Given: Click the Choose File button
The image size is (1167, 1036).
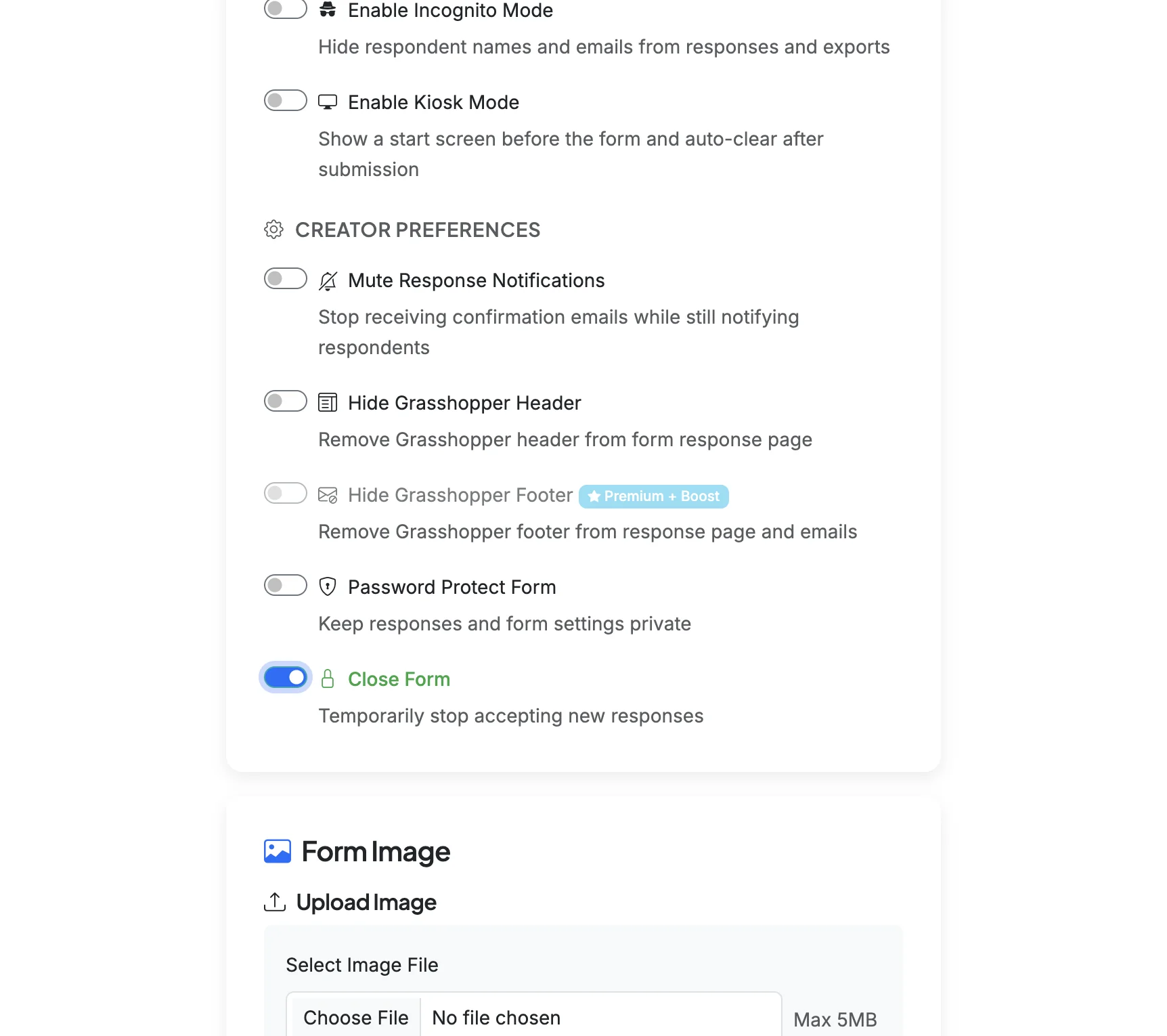Looking at the screenshot, I should pos(355,1017).
